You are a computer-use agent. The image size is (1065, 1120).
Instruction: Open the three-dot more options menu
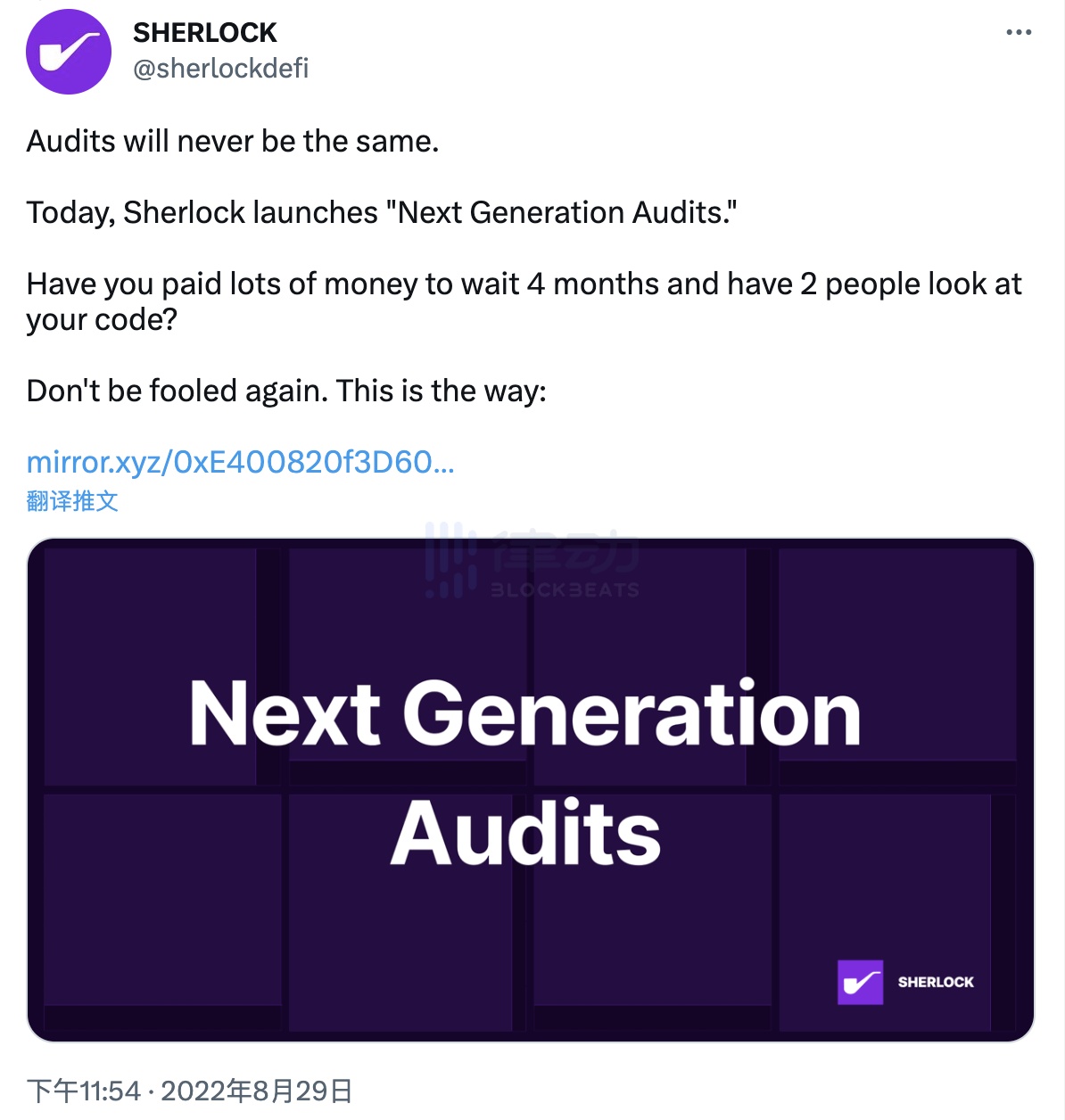1018,32
